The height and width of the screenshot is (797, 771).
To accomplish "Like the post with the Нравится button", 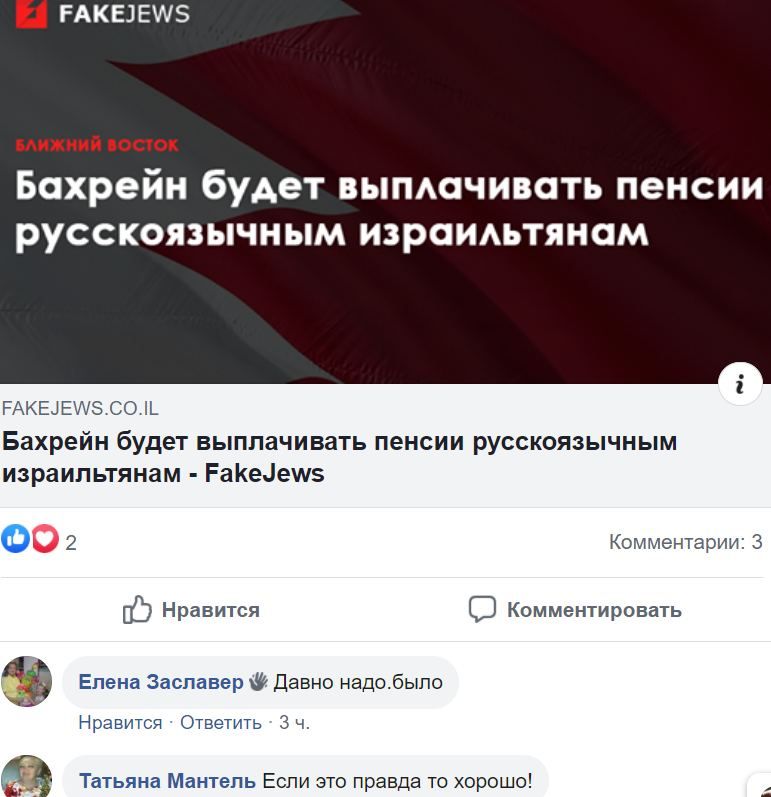I will click(x=191, y=609).
